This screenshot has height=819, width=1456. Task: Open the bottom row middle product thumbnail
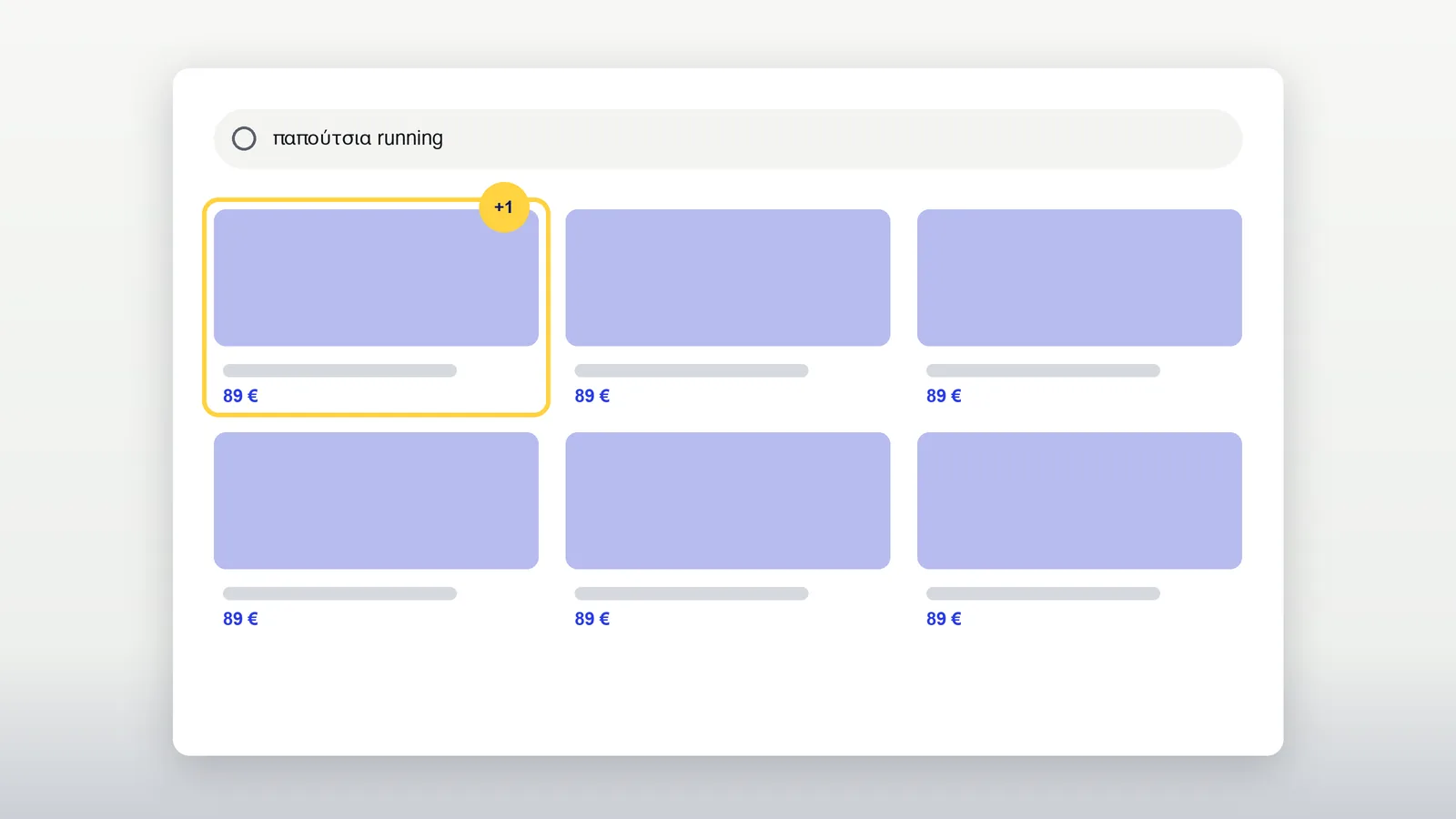728,500
